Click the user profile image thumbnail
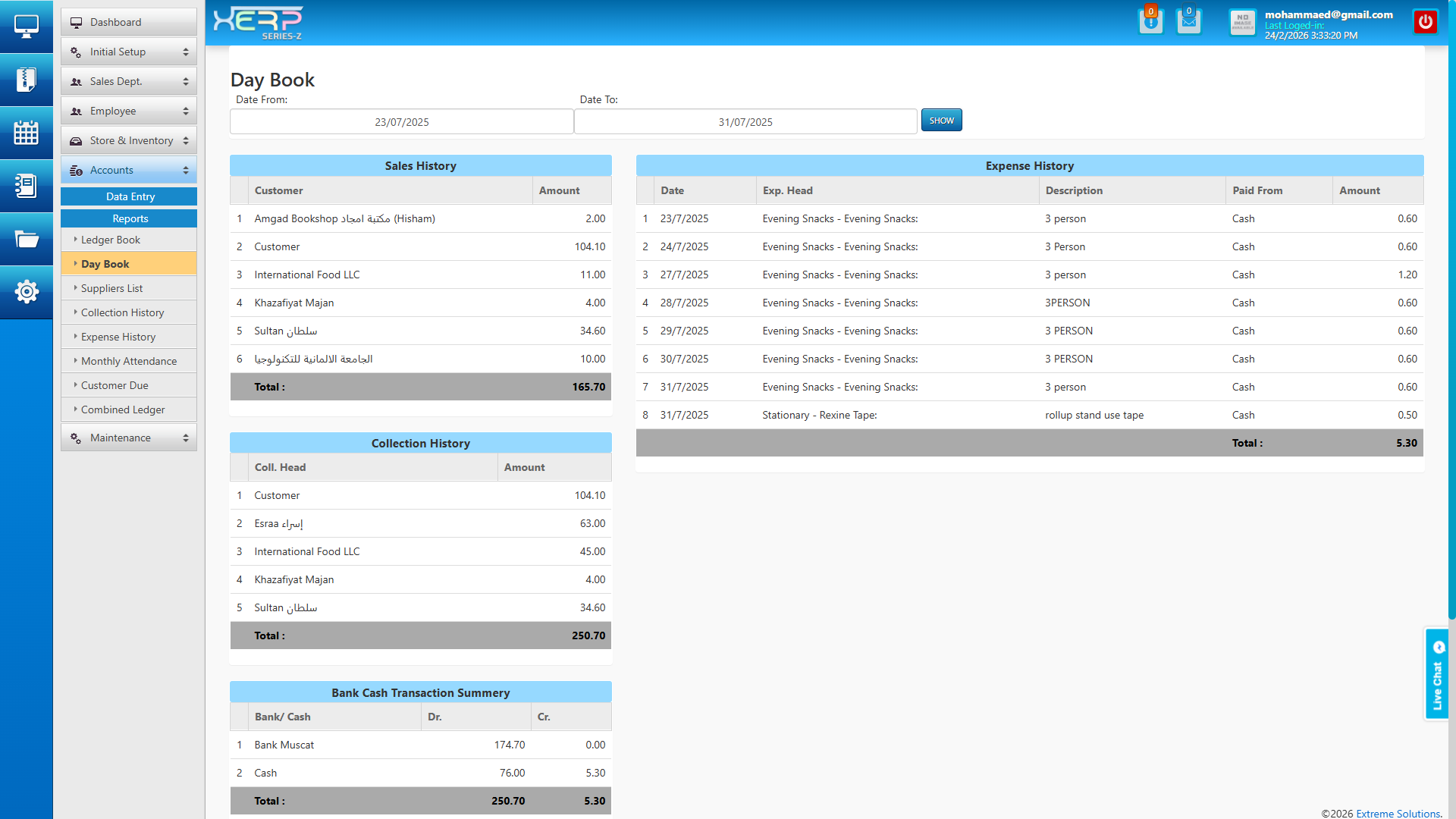Image resolution: width=1456 pixels, height=819 pixels. click(1242, 22)
